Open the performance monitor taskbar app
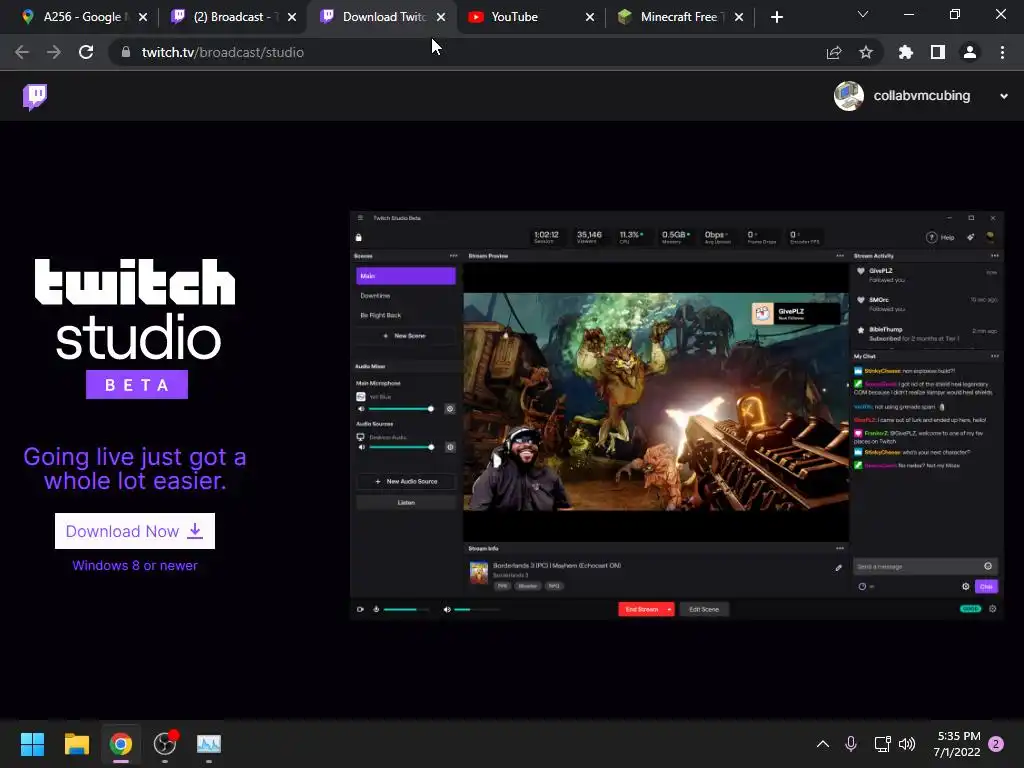The image size is (1024, 768). tap(209, 744)
